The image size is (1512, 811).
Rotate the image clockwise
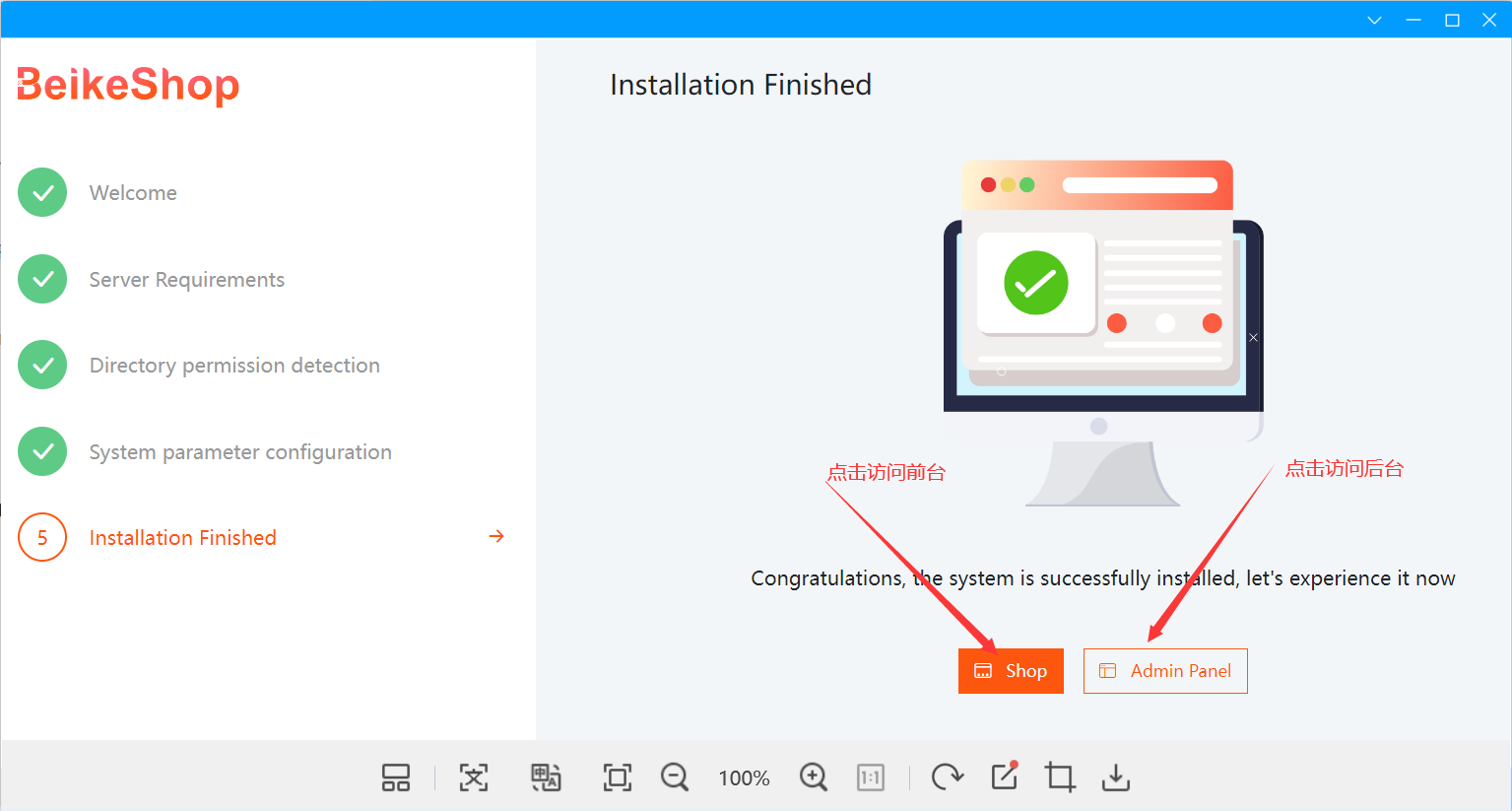947,777
